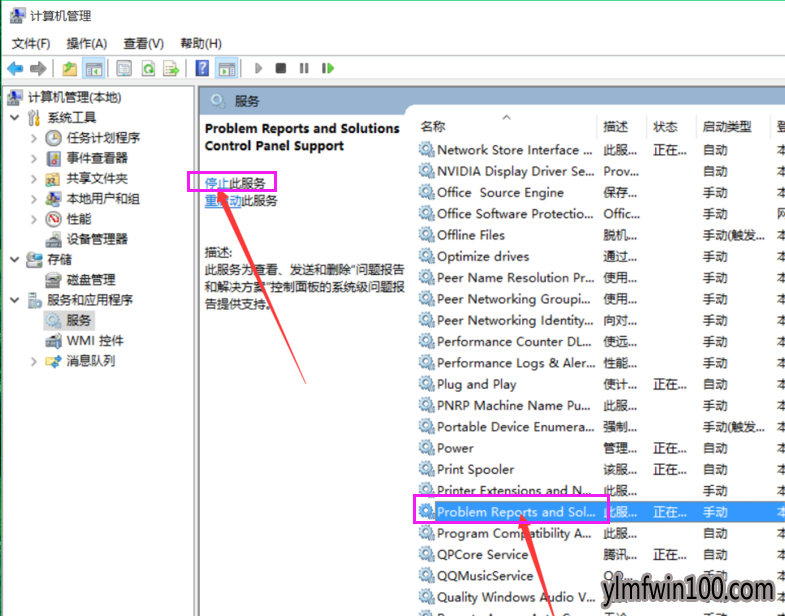Click the 停止 (stop this service) link
This screenshot has height=616, width=785.
click(217, 183)
